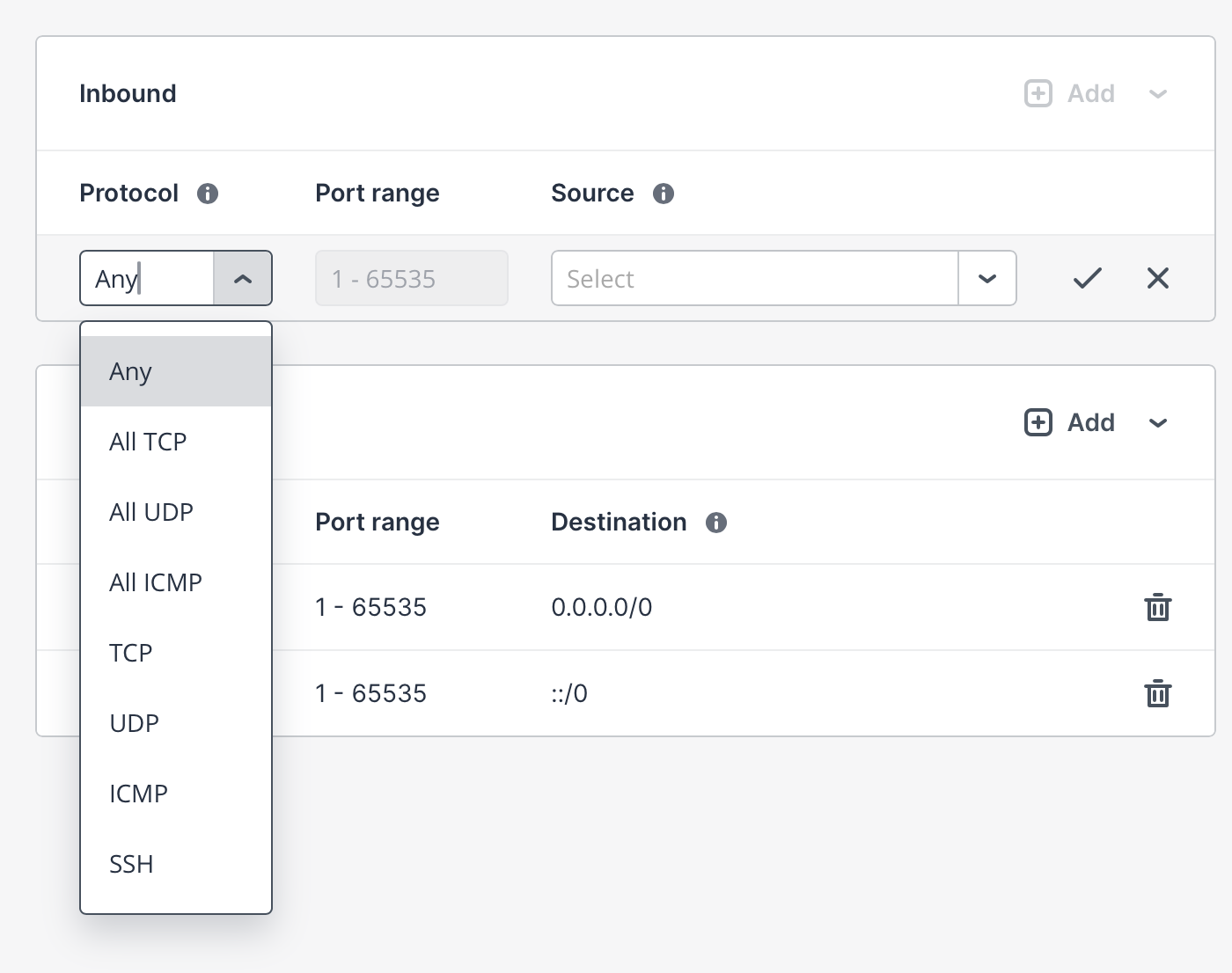Click the Protocol text input field
This screenshot has height=973, width=1232.
click(x=148, y=279)
